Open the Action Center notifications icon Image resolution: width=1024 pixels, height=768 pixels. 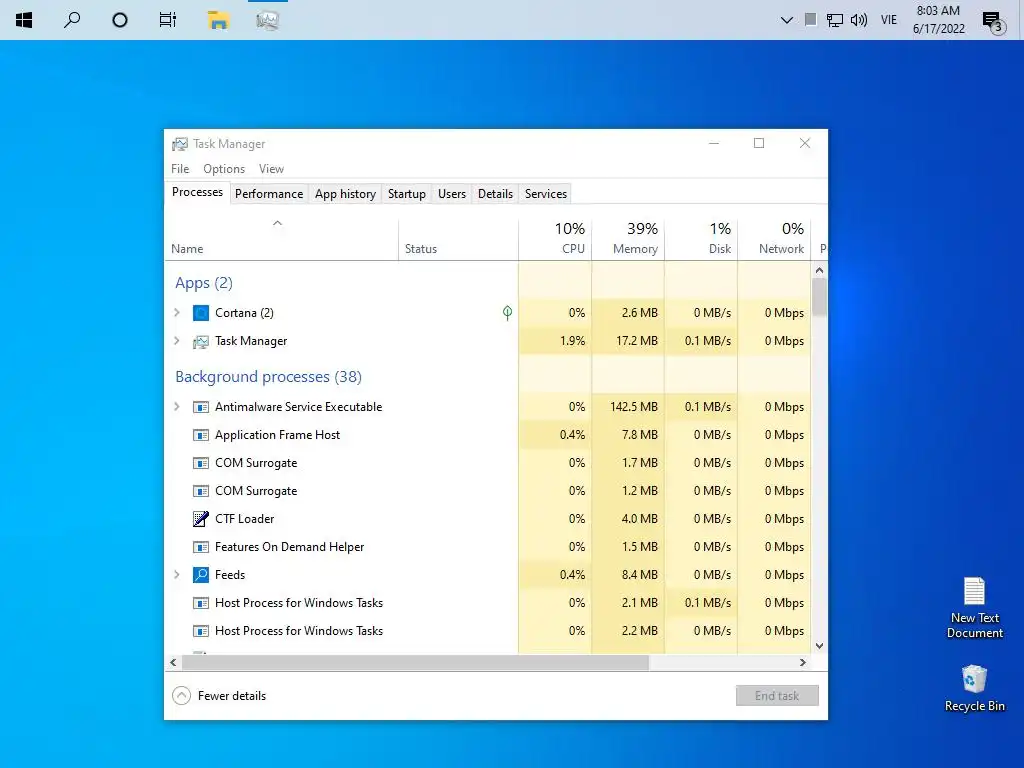(993, 22)
